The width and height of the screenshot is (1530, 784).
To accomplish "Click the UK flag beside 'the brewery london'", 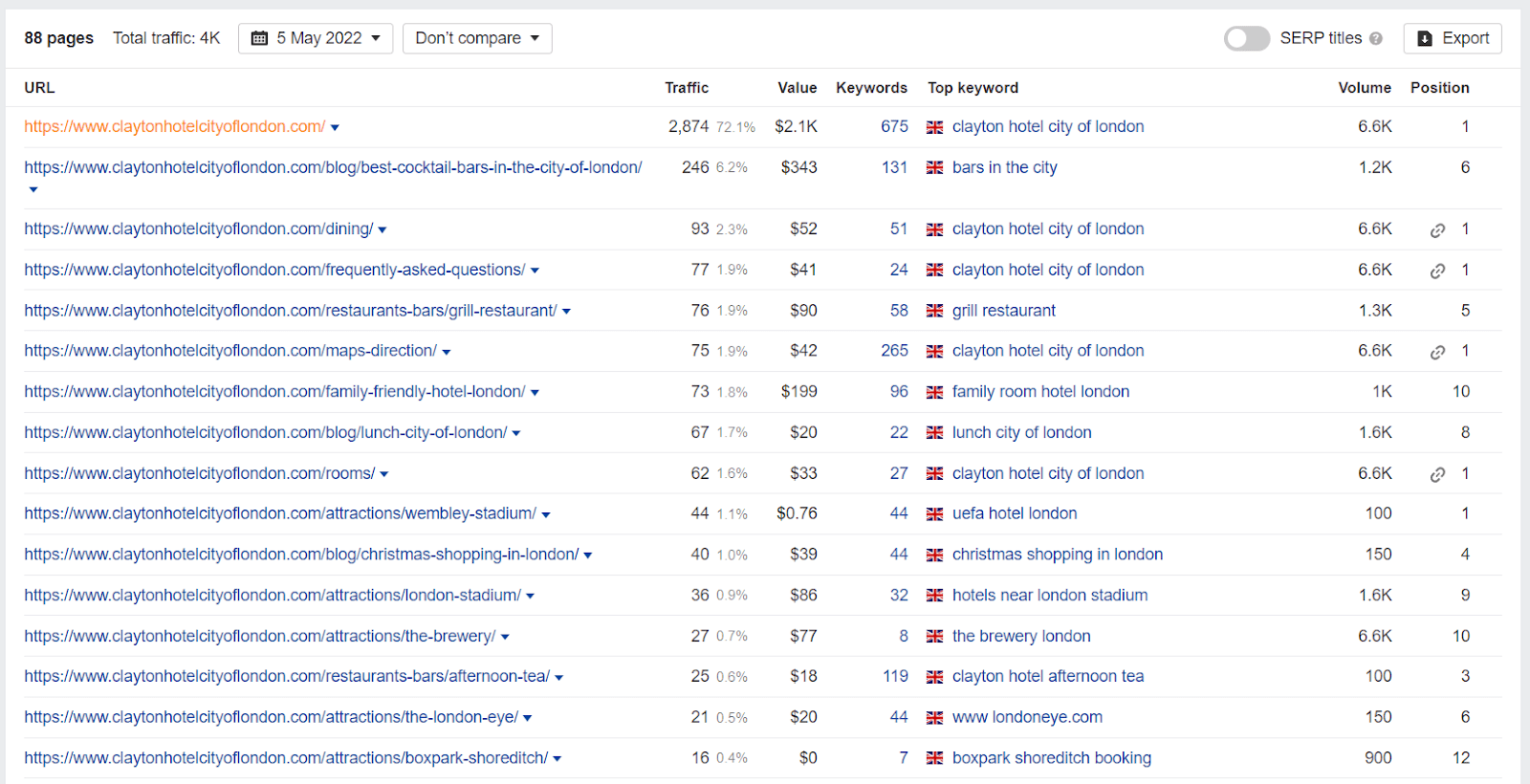I will coord(935,637).
